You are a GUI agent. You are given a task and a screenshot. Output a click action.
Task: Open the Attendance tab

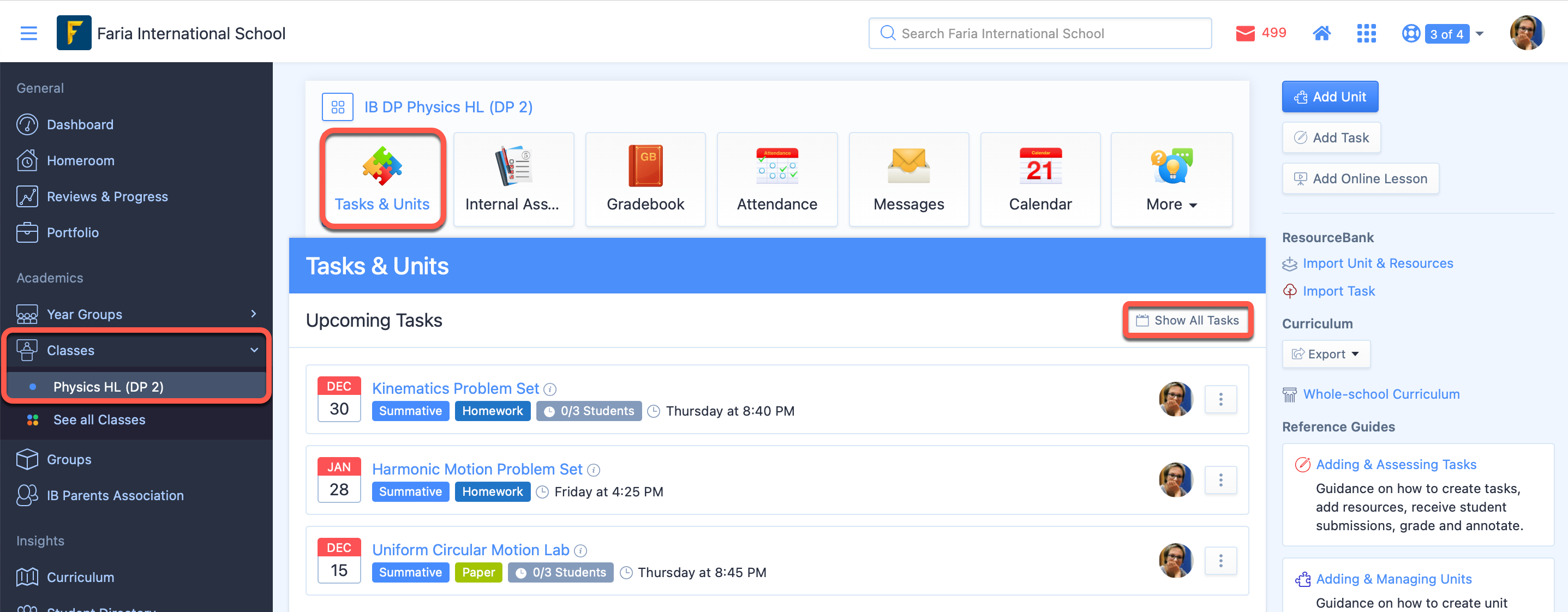[777, 179]
